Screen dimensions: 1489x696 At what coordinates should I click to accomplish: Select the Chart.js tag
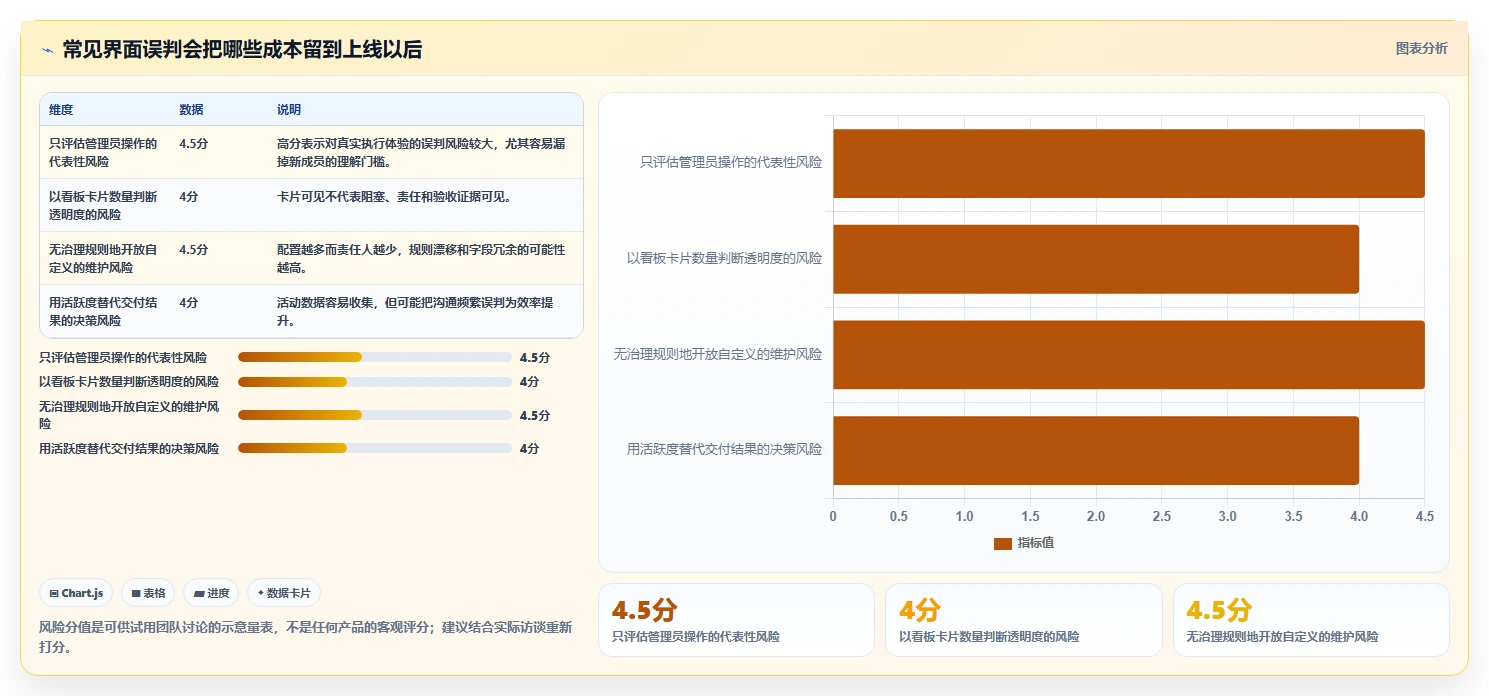coord(77,593)
